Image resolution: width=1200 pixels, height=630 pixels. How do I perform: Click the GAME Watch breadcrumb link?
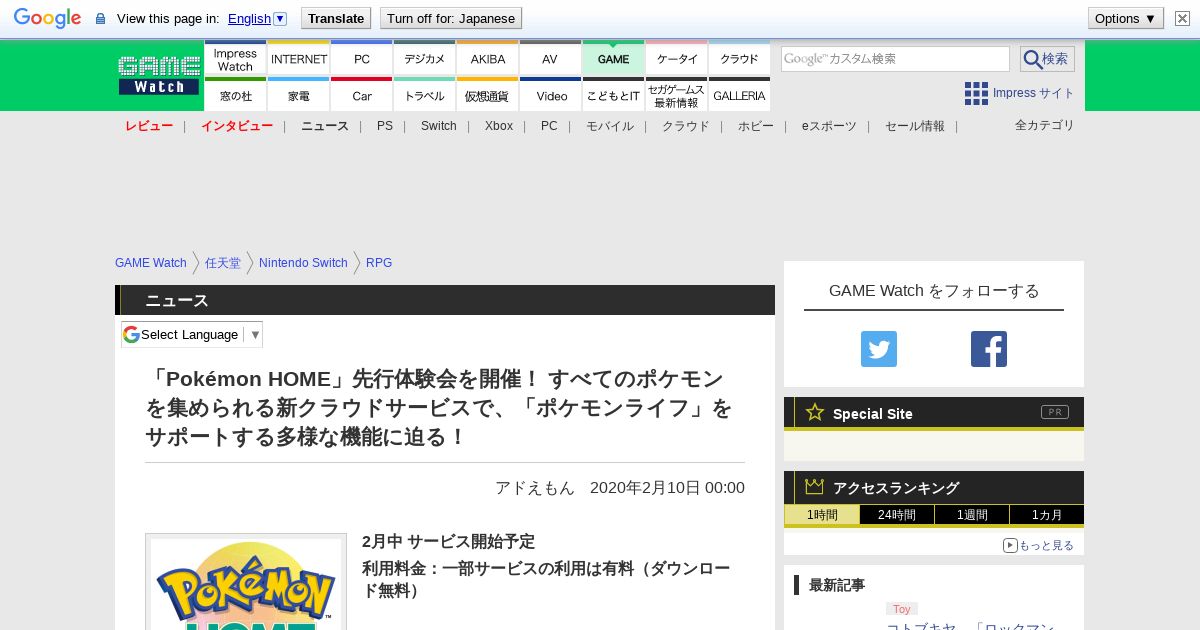(151, 263)
